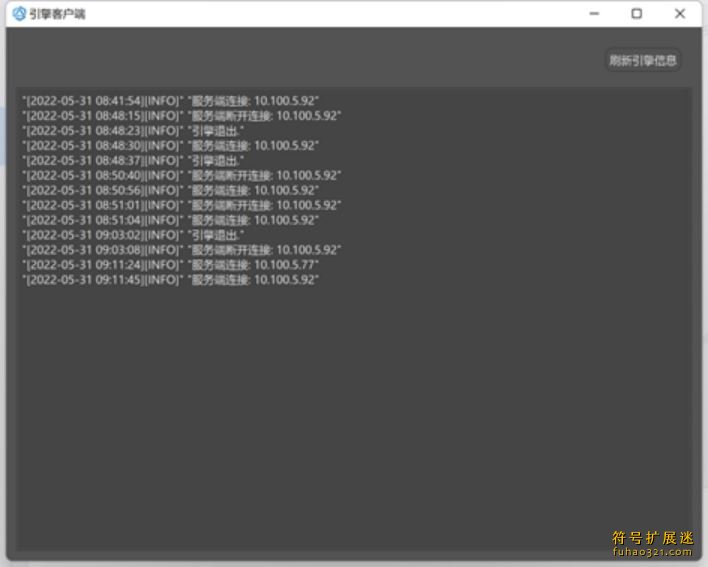The width and height of the screenshot is (708, 567).
Task: Click the 08:50:40 disconnect log line
Action: (181, 175)
